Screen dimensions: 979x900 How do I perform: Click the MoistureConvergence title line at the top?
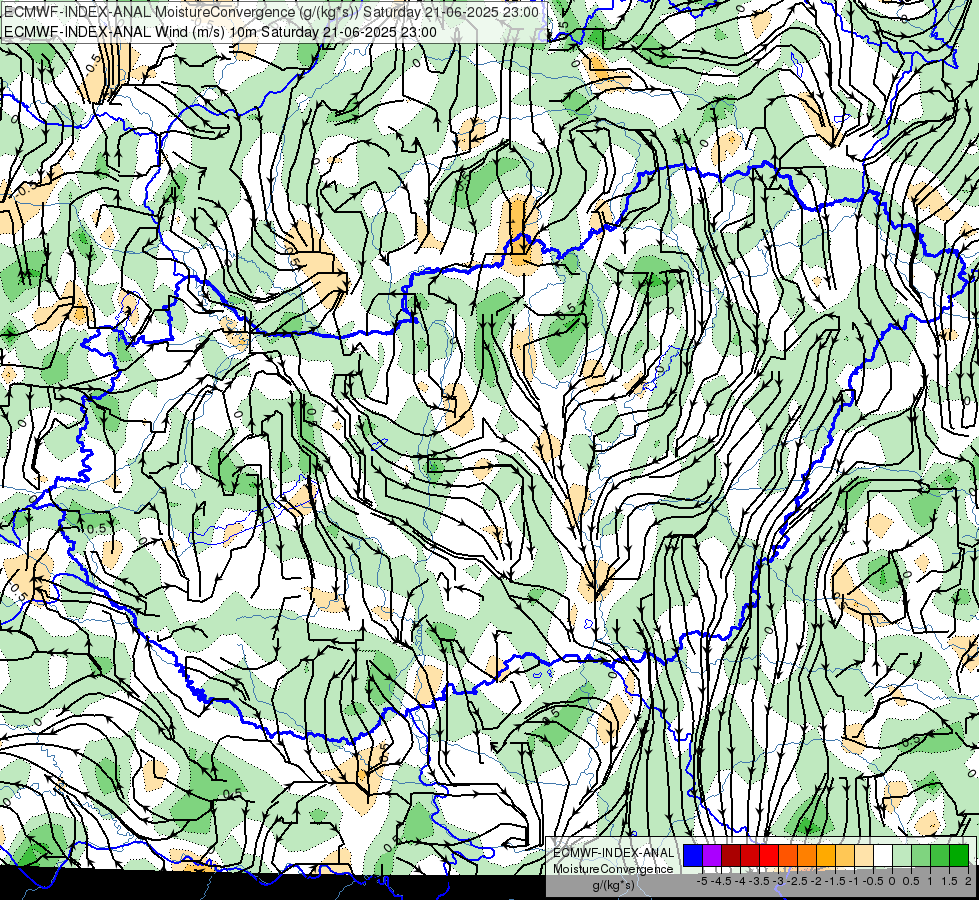click(x=271, y=12)
